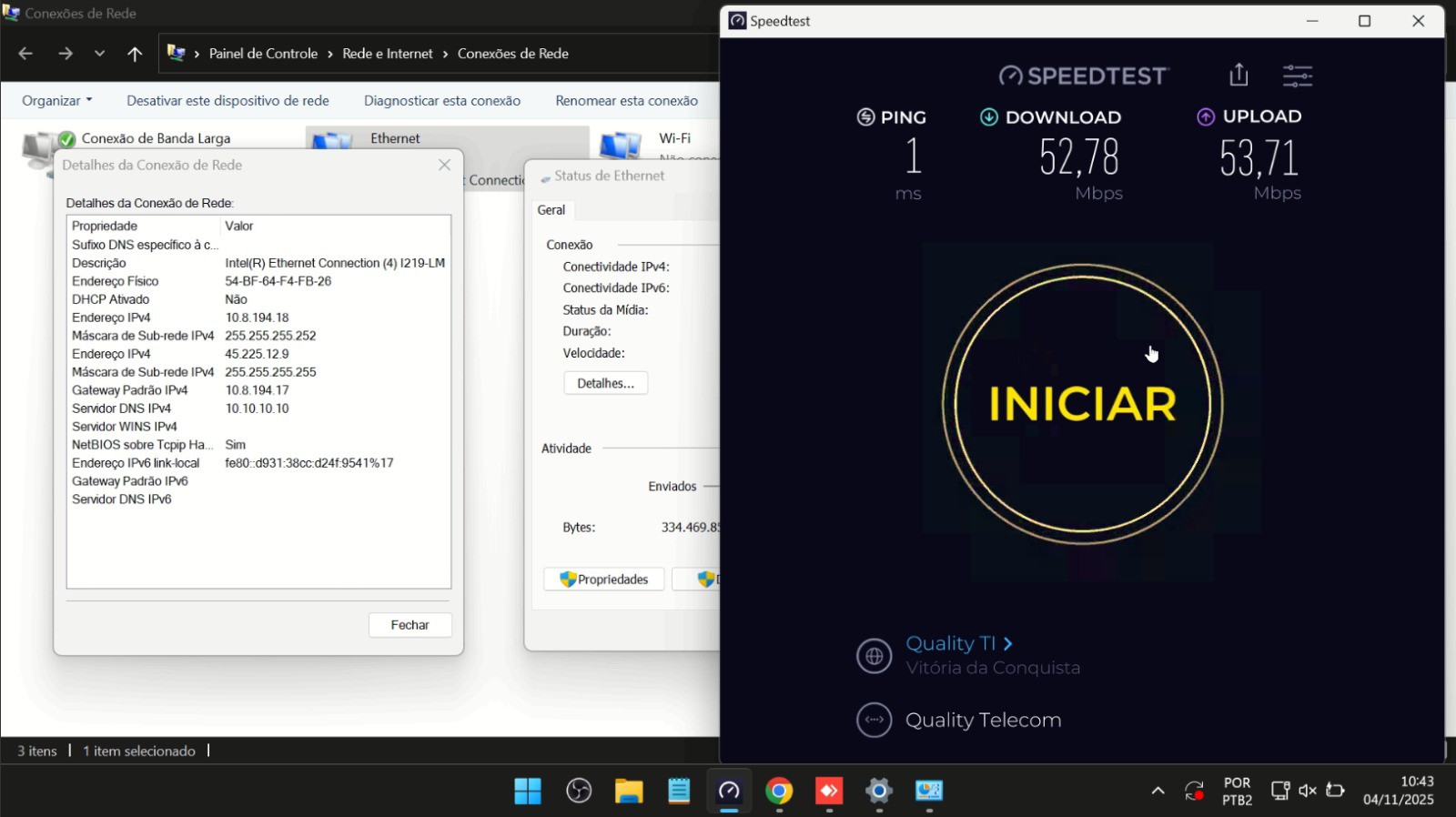
Task: Choose Diagnosticar esta conexão
Action: click(441, 101)
